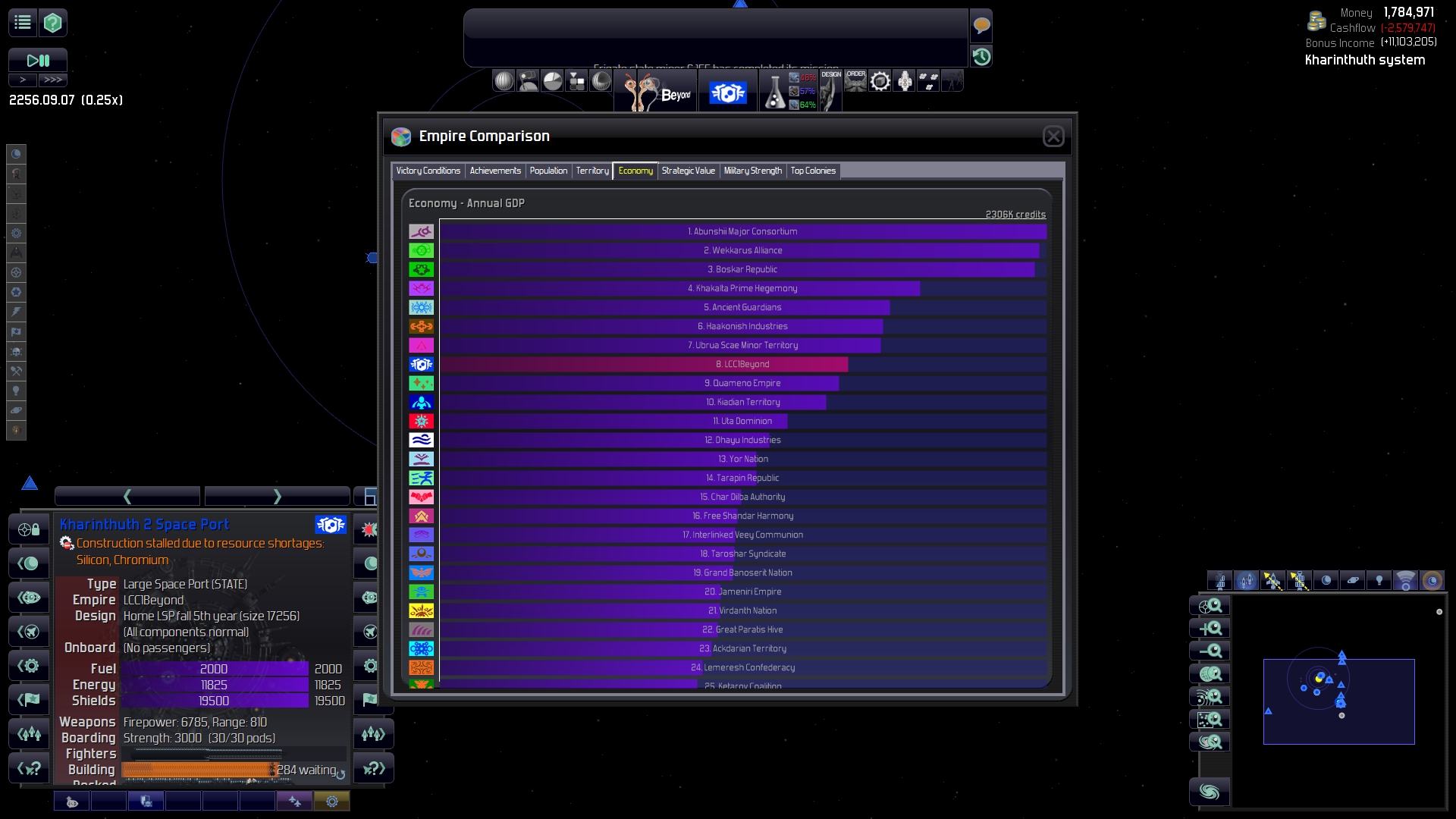Increase game speed with >>> button
The width and height of the screenshot is (1456, 819).
coord(53,80)
